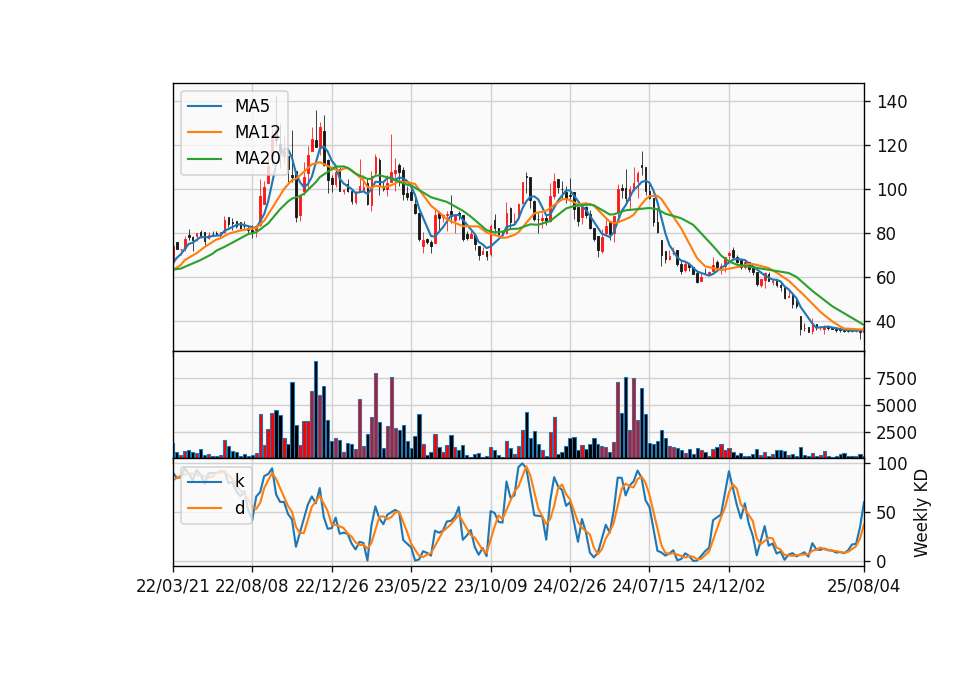960x690 pixels.
Task: Click the 0 KD axis label
Action: [882, 561]
